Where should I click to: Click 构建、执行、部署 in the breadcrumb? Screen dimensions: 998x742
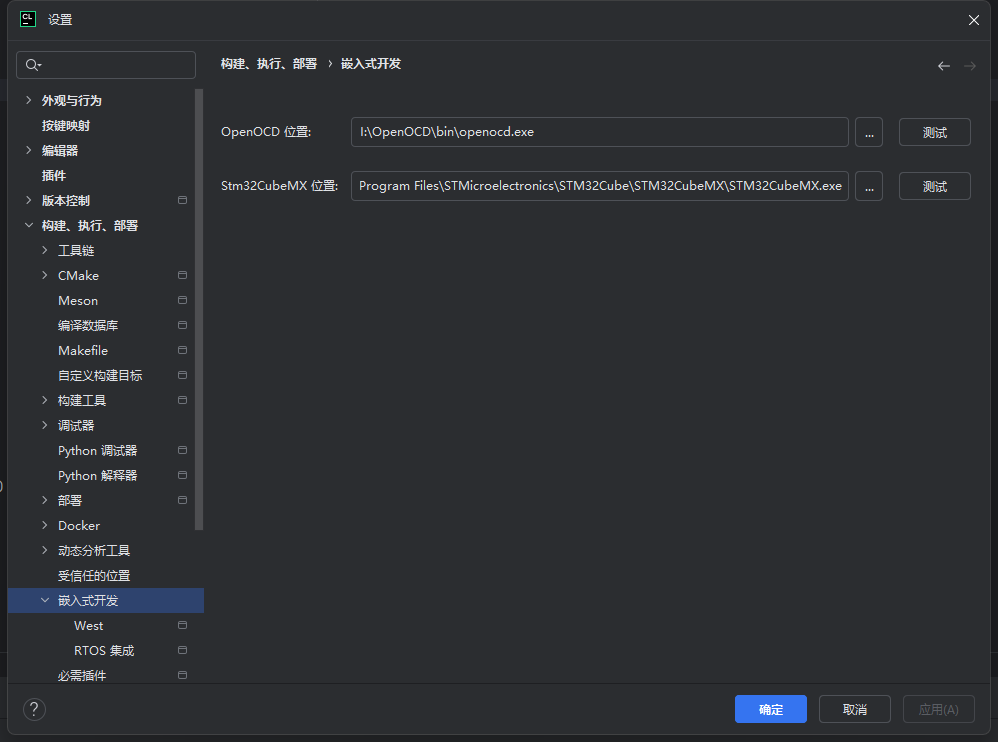click(269, 64)
